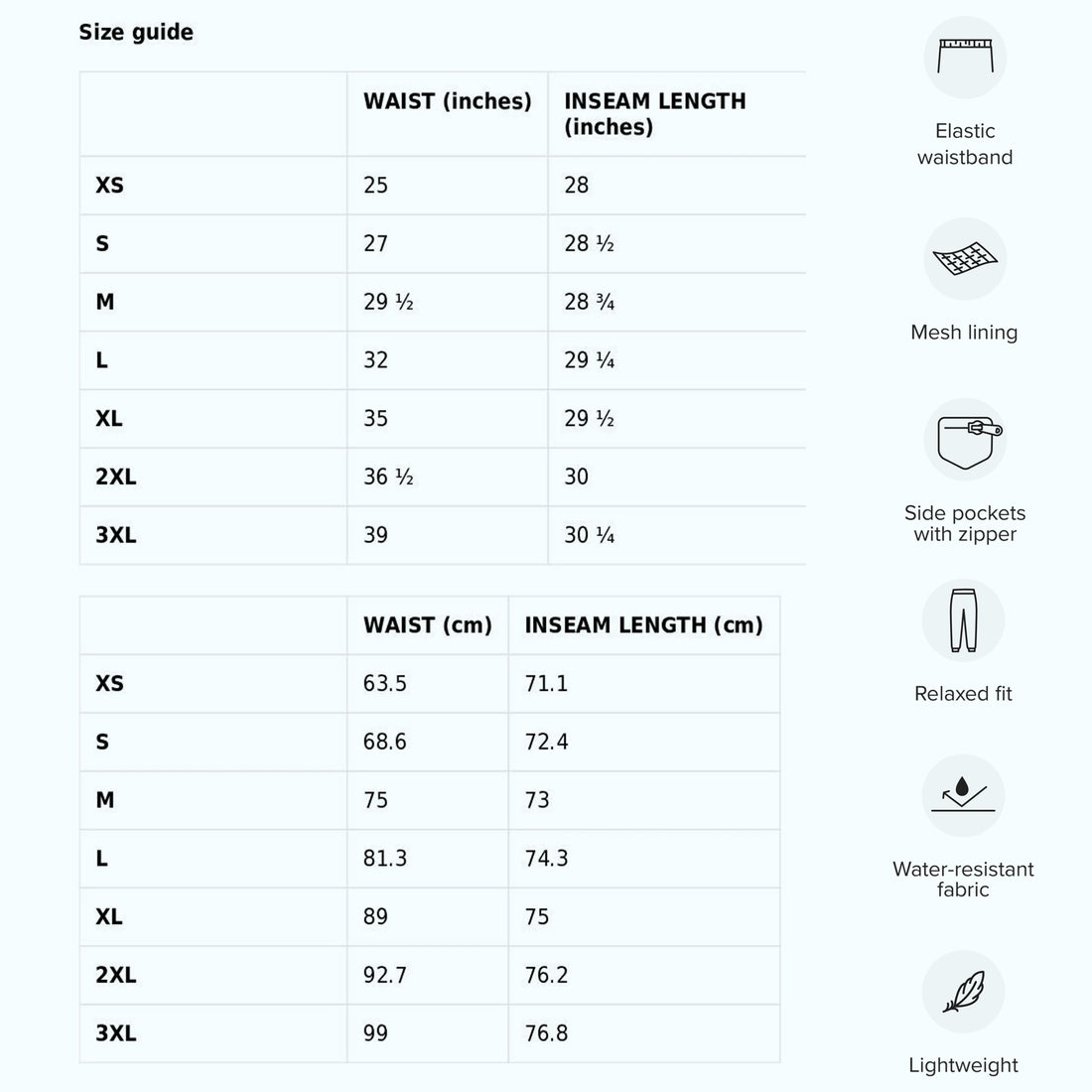Click the 28 ¾ inseam value for size M

pyautogui.click(x=590, y=302)
